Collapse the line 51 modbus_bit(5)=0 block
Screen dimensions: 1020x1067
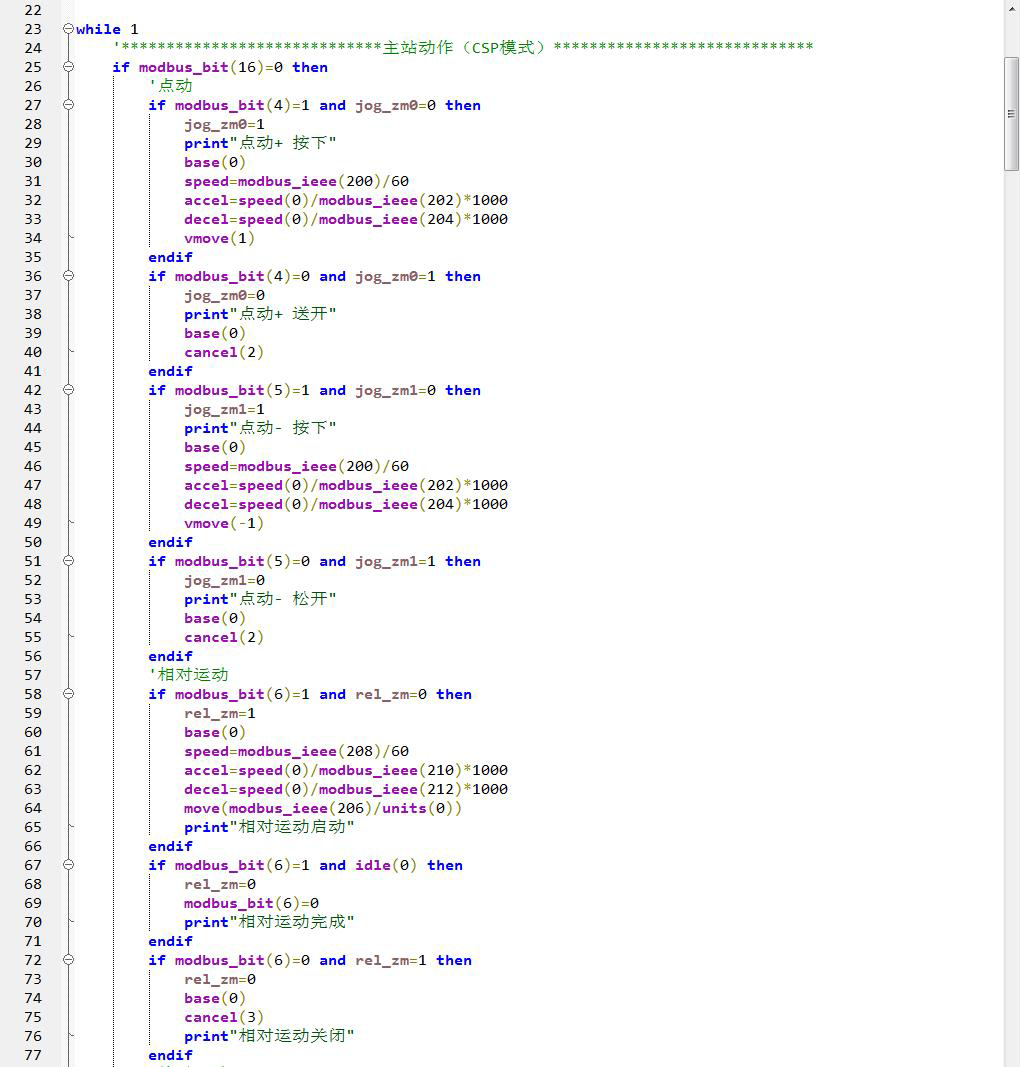pyautogui.click(x=68, y=561)
